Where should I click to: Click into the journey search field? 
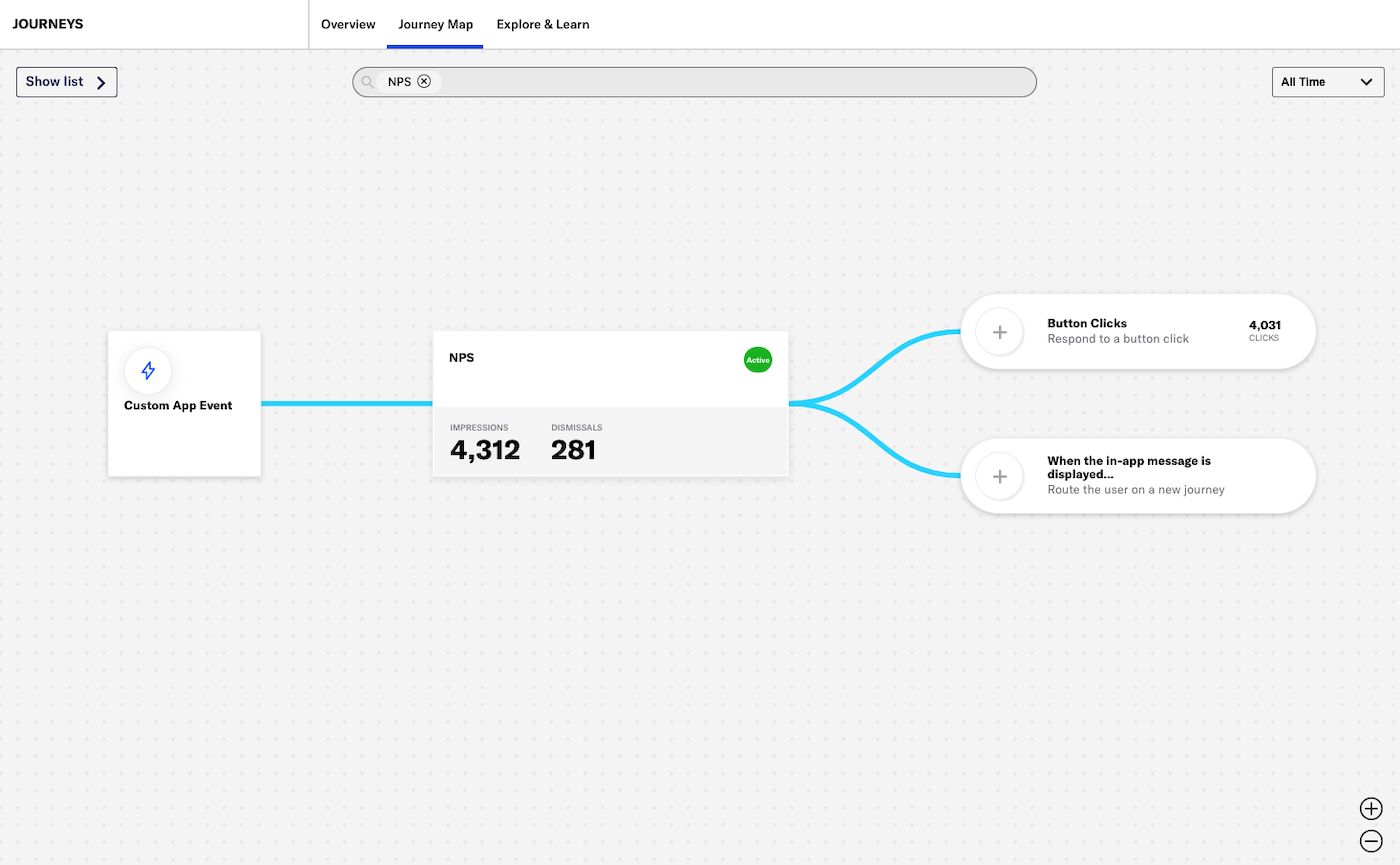pos(730,82)
